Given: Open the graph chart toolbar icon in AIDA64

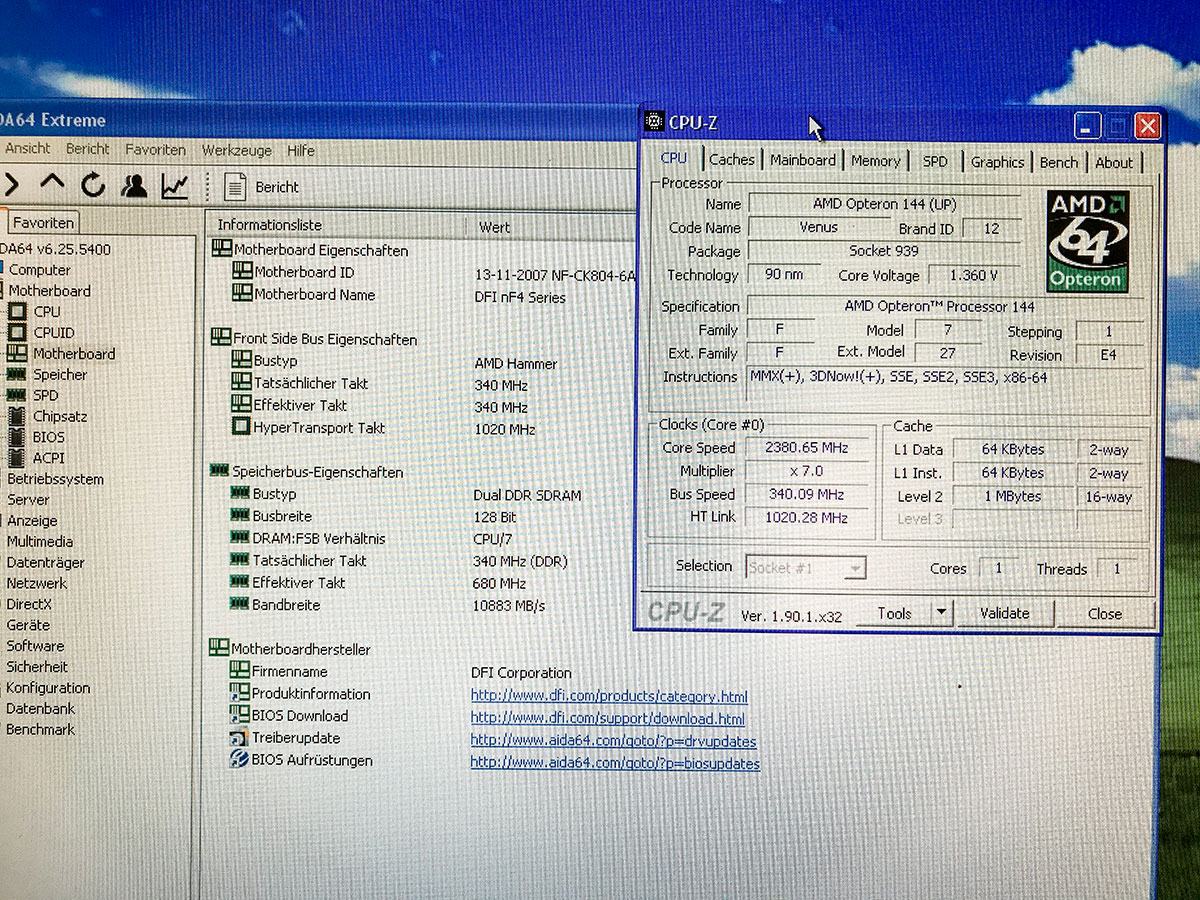Looking at the screenshot, I should (175, 185).
